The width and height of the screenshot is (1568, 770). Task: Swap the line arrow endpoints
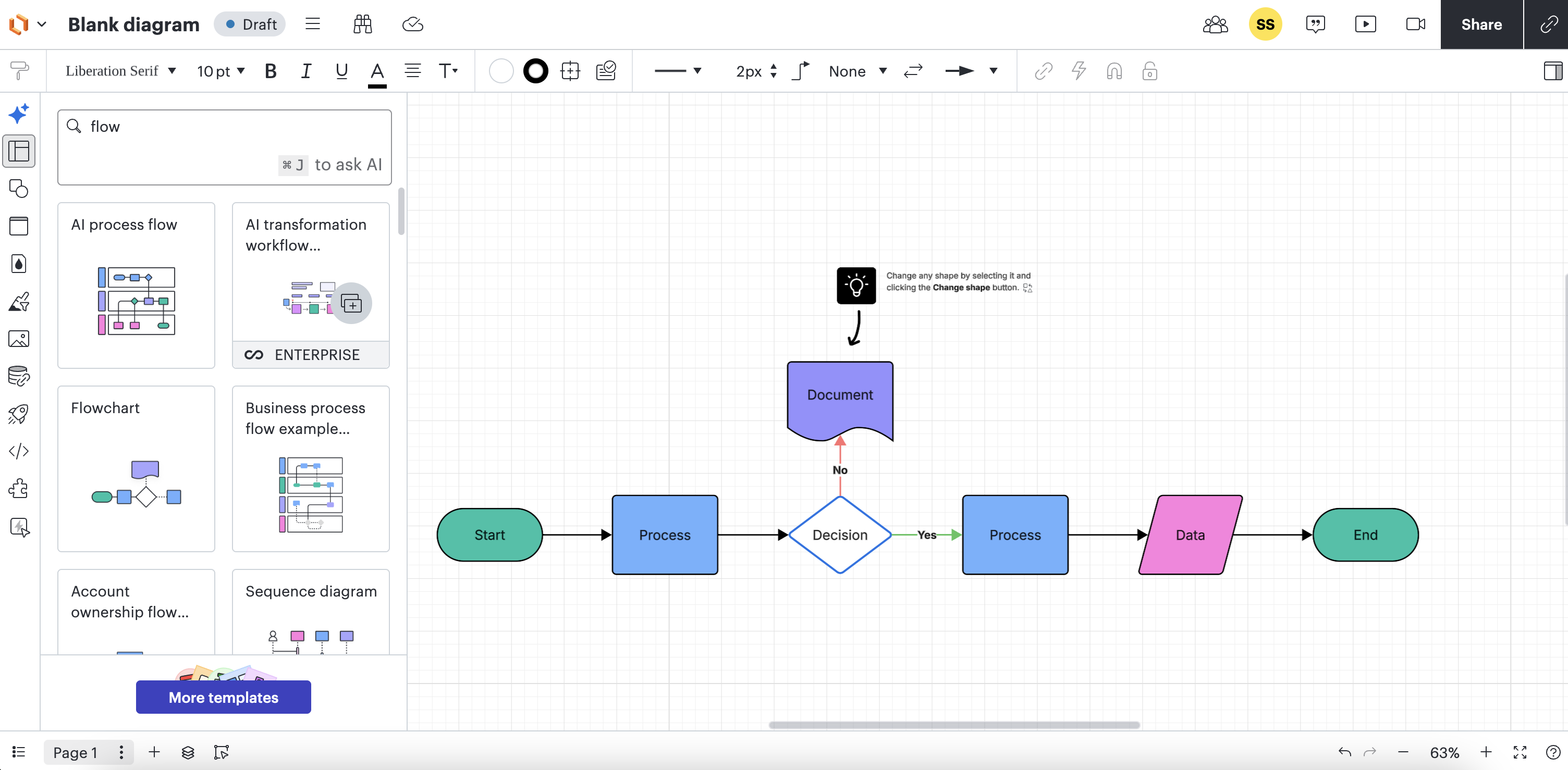tap(913, 71)
